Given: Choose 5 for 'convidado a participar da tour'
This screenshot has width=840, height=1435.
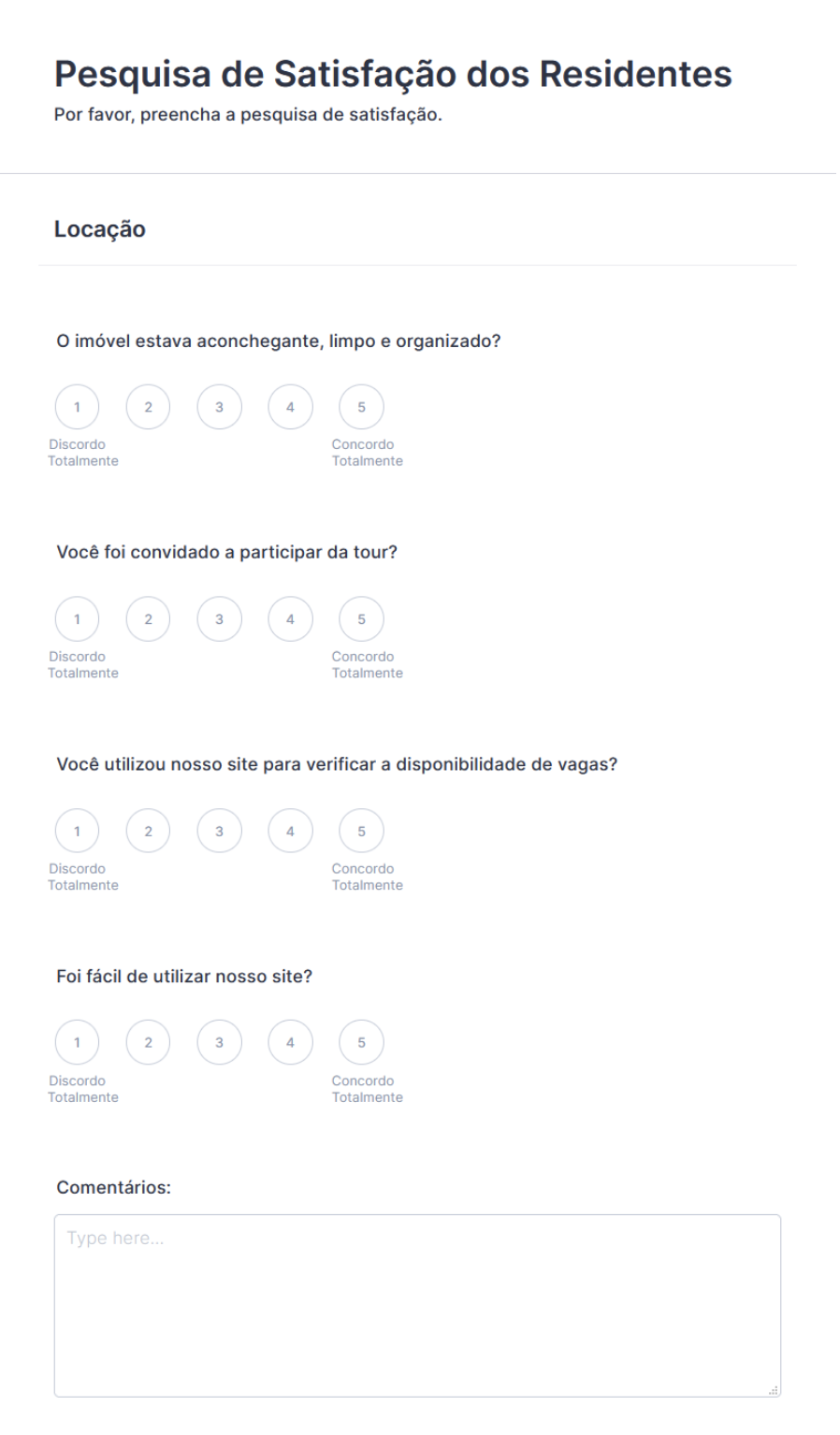Looking at the screenshot, I should [362, 619].
